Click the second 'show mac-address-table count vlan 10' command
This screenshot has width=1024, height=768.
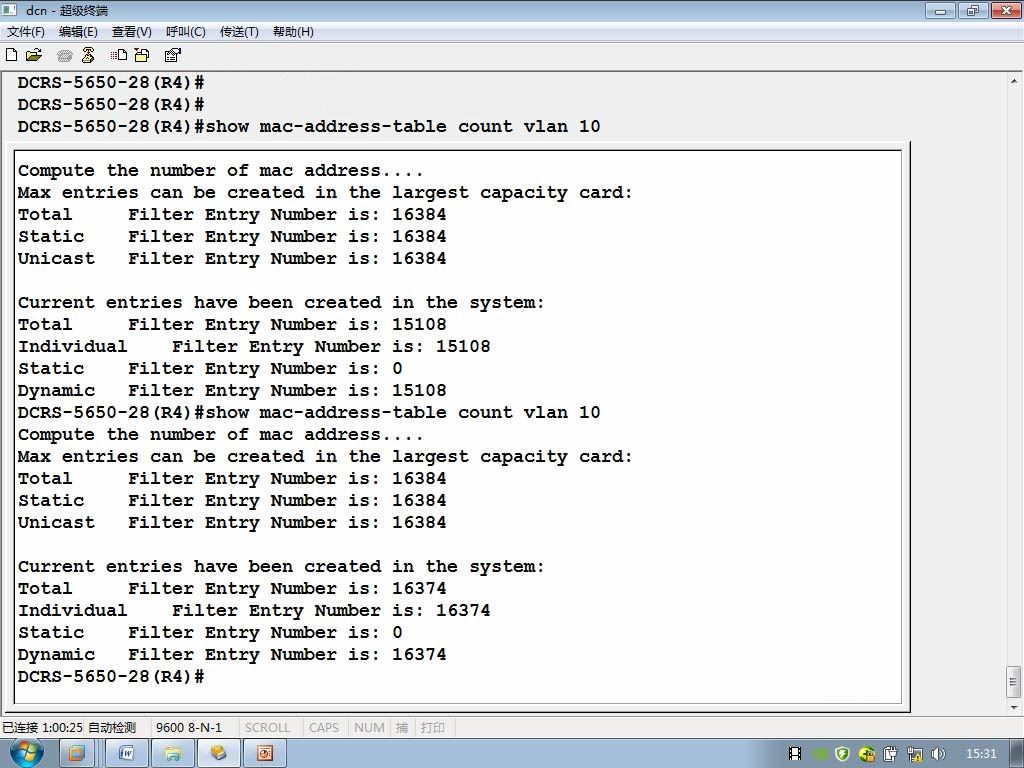(x=403, y=413)
